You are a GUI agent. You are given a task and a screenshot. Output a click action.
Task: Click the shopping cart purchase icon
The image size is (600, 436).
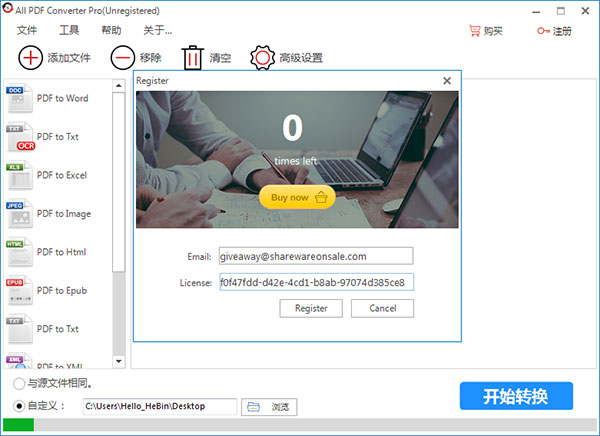(474, 31)
